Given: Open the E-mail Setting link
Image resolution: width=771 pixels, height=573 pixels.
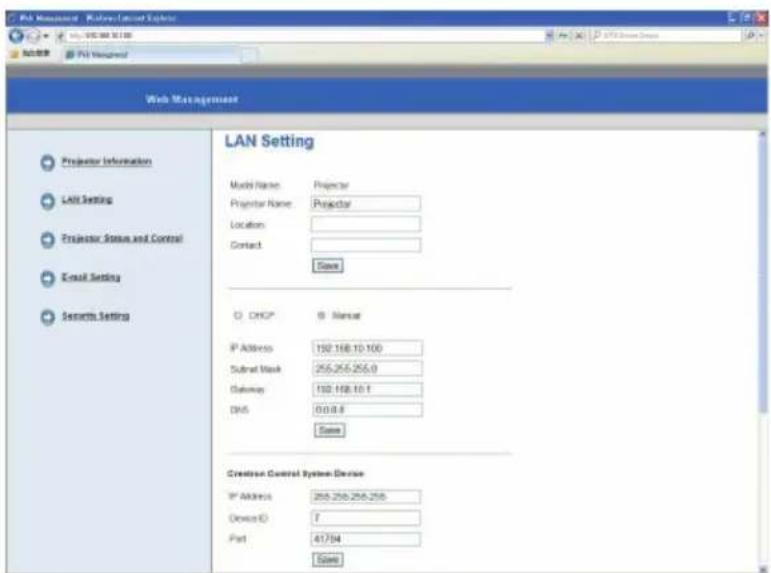Looking at the screenshot, I should (91, 277).
